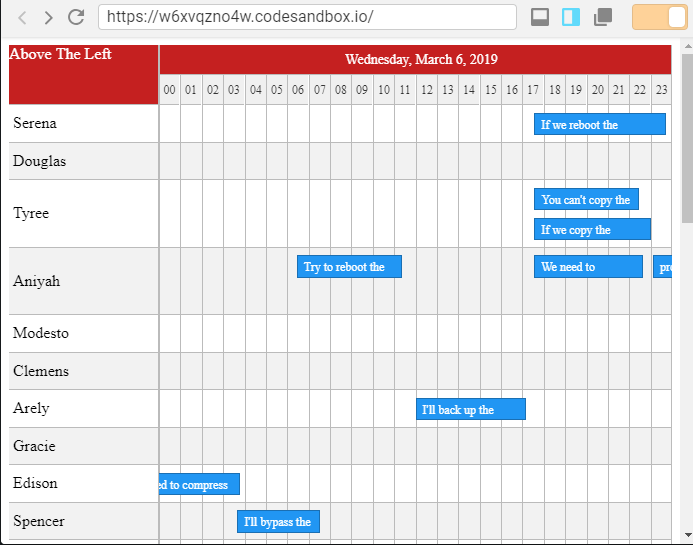Click the scrollbar down arrow

coord(688,535)
